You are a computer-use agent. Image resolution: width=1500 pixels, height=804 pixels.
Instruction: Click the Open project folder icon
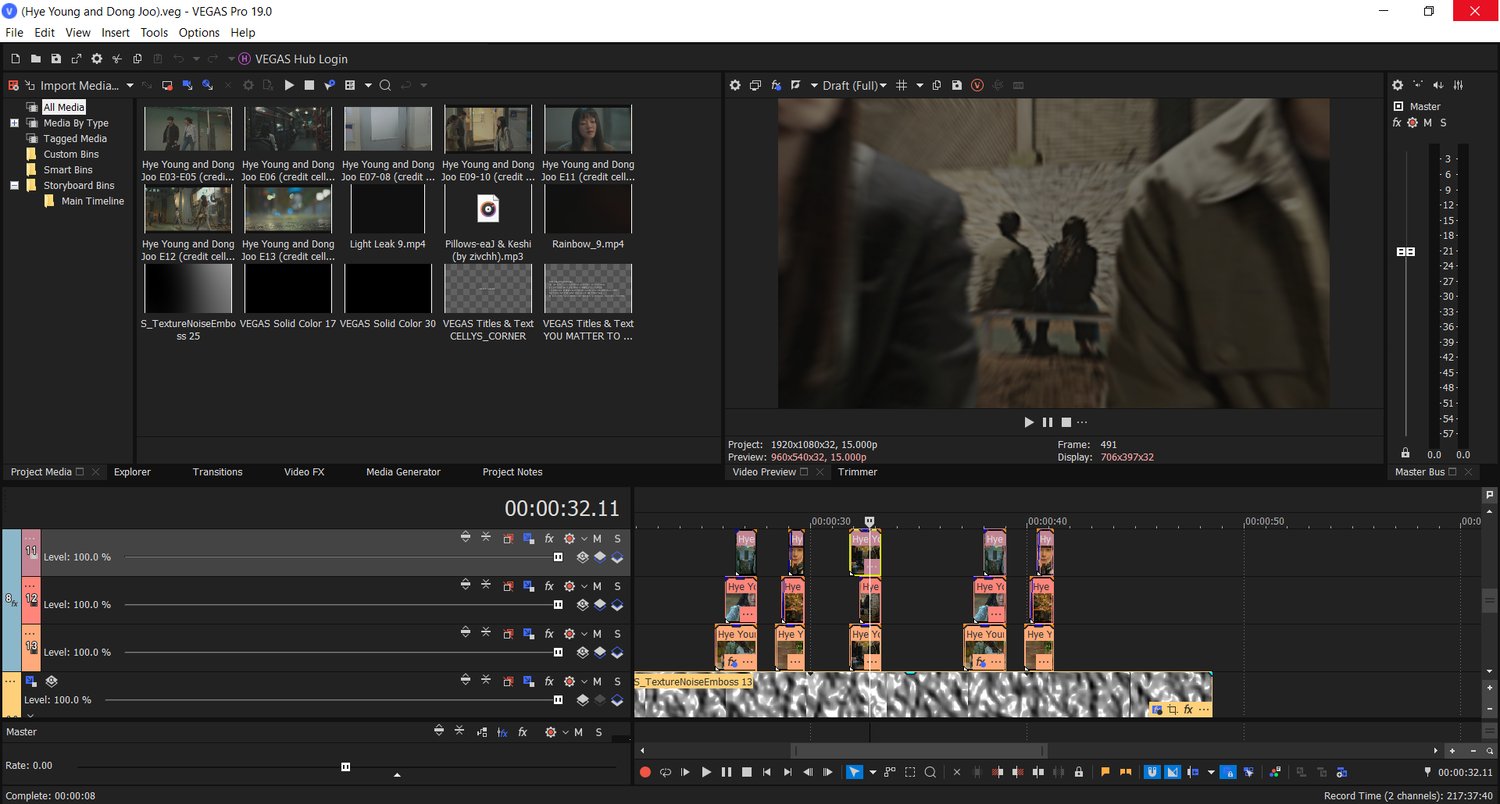(x=35, y=59)
